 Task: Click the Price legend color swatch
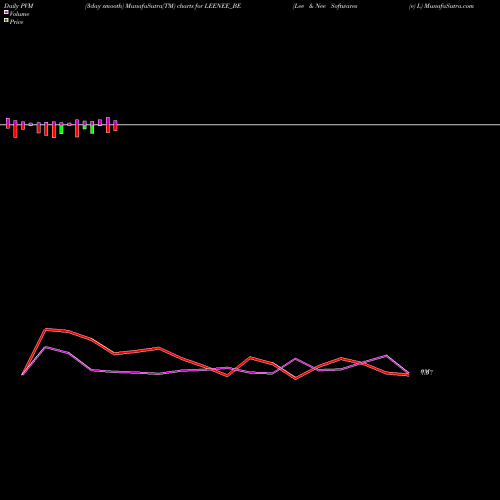pos(6,20)
